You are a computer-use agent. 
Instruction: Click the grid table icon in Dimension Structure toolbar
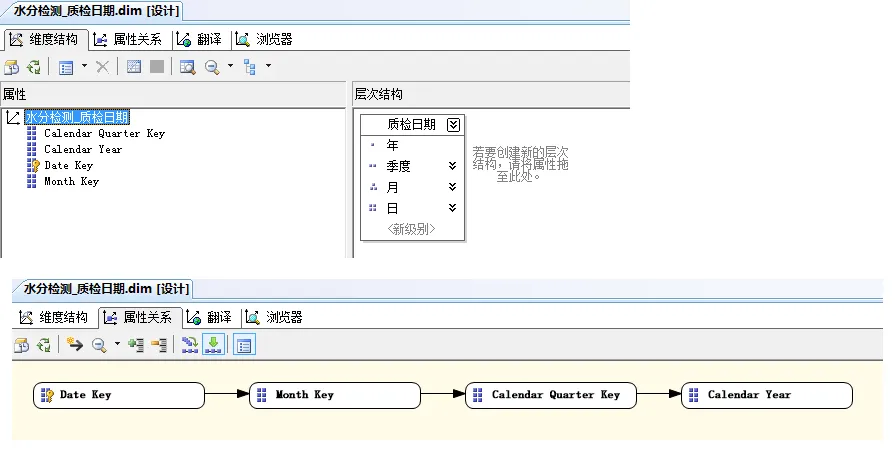click(134, 67)
